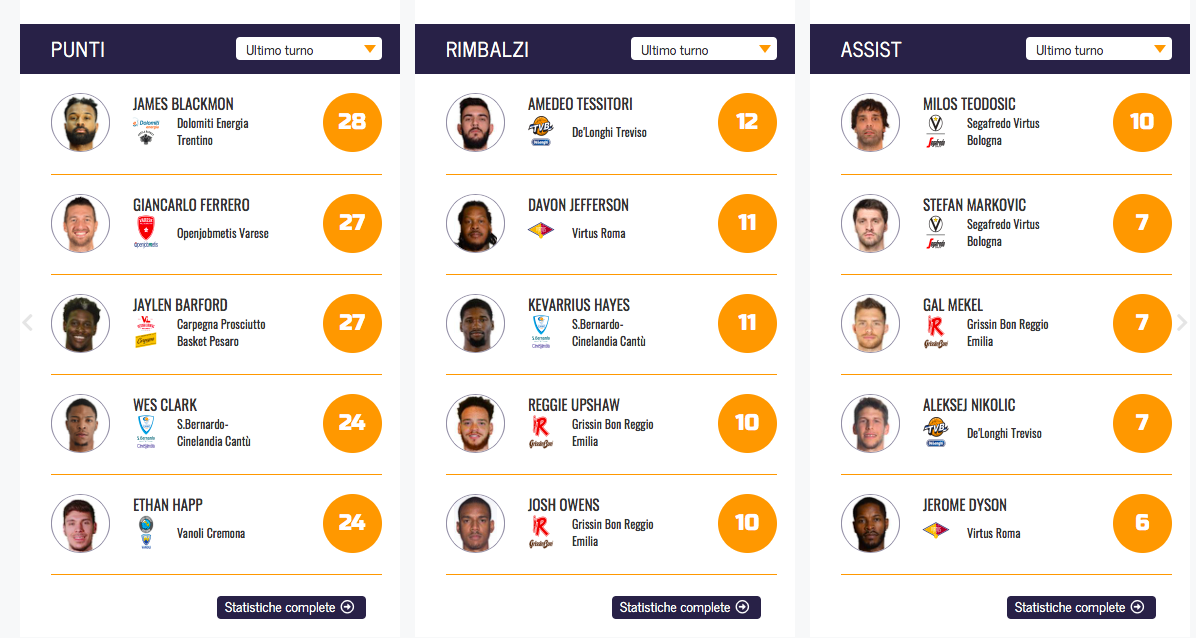Click Vanoli Cremona logo beside Ethan Happ

[146, 533]
